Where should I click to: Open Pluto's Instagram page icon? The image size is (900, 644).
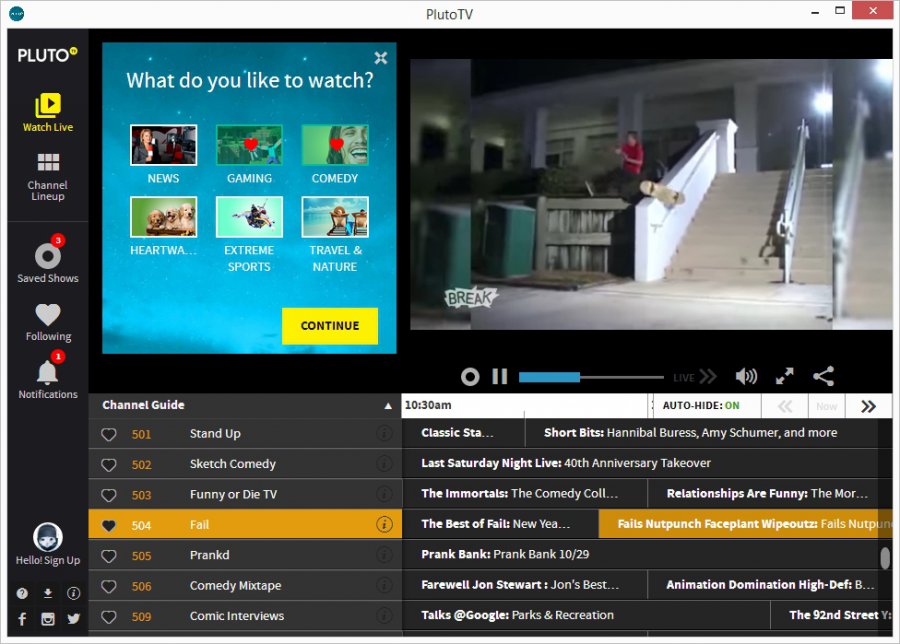pyautogui.click(x=48, y=619)
